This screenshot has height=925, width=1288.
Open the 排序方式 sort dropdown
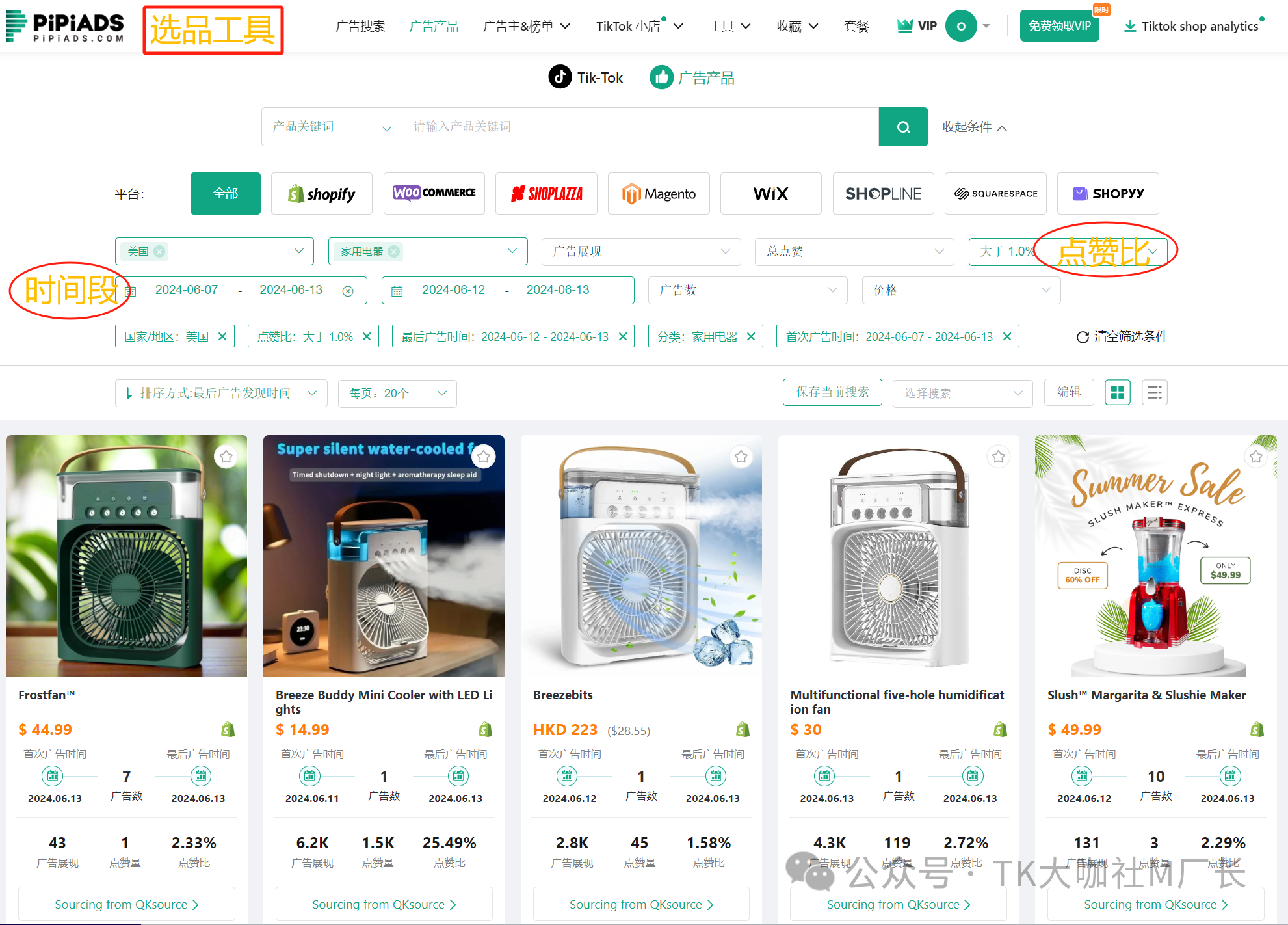[x=221, y=393]
